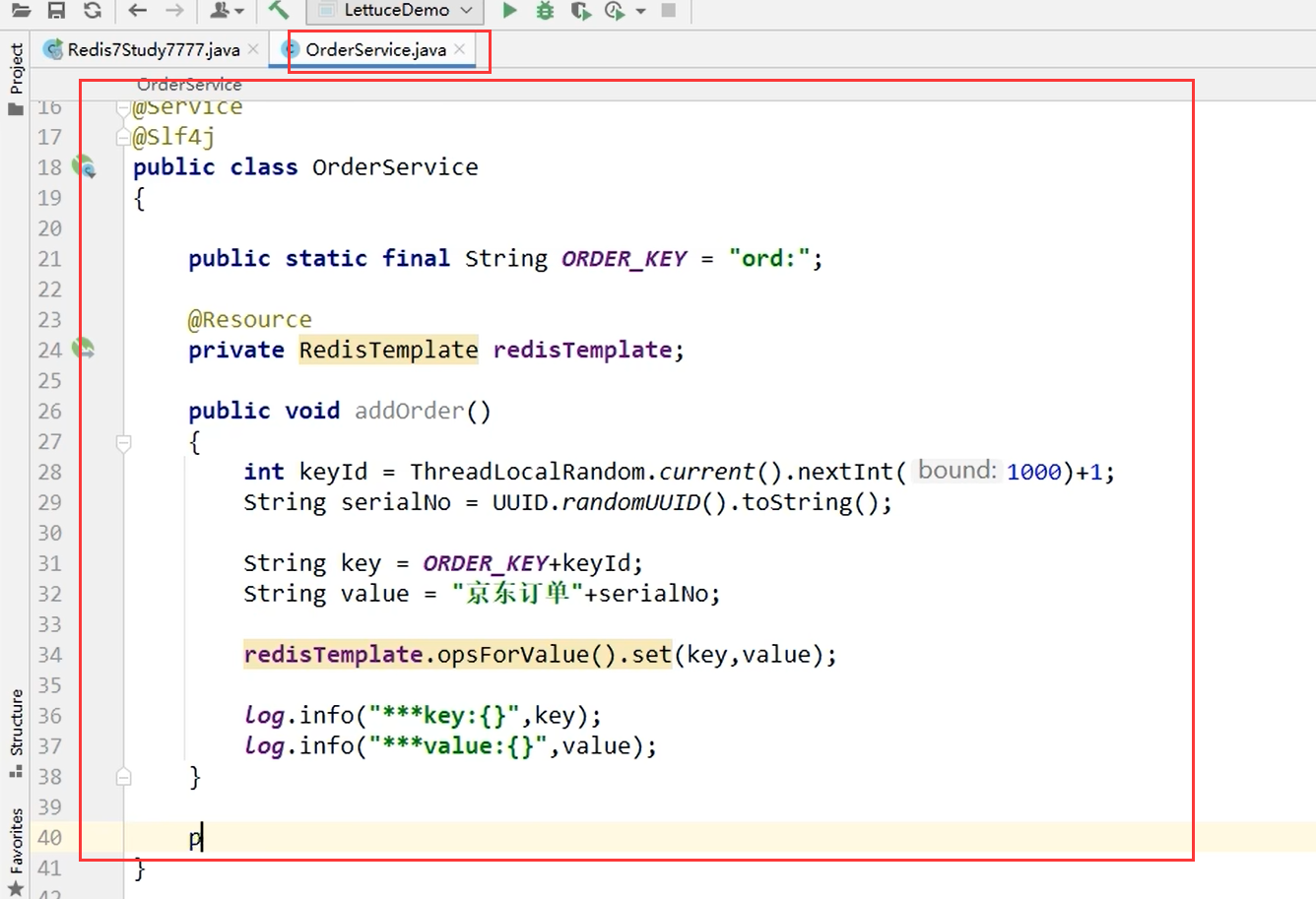Viewport: 1316px width, 899px height.
Task: Click the Save All disk icon
Action: click(56, 11)
